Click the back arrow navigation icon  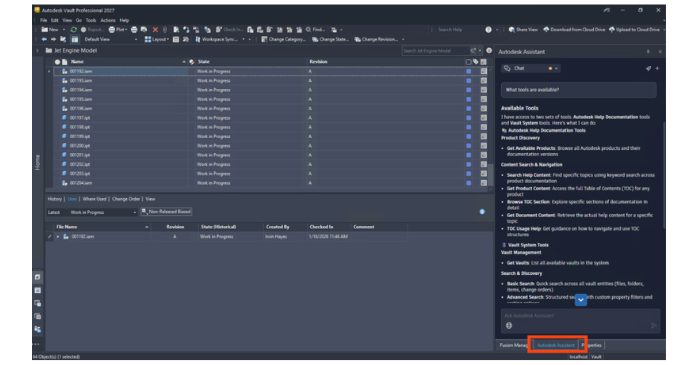(44, 39)
